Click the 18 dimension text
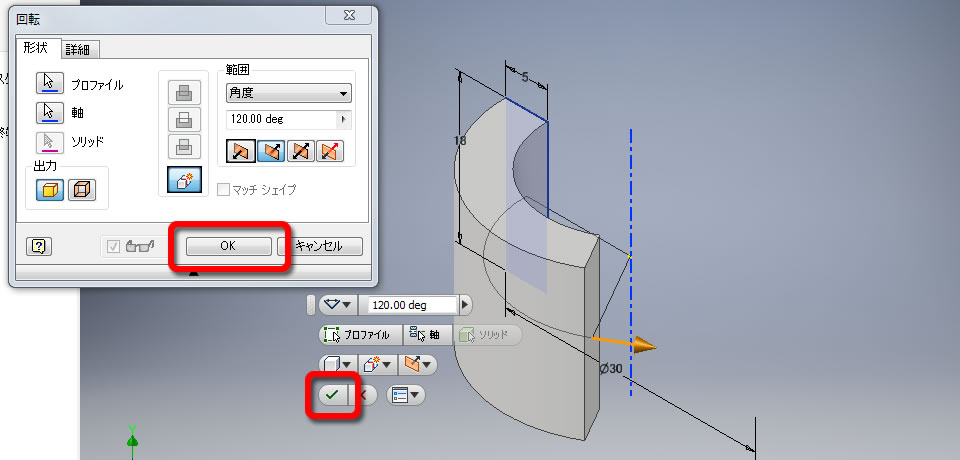The width and height of the screenshot is (960, 460). [460, 140]
